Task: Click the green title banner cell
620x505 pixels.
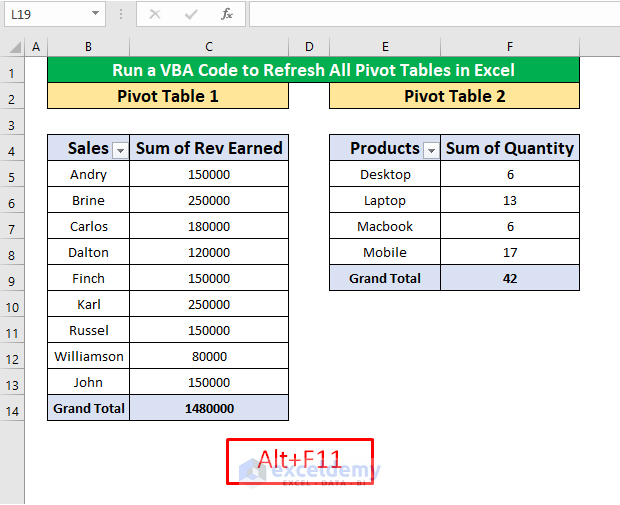Action: tap(314, 70)
